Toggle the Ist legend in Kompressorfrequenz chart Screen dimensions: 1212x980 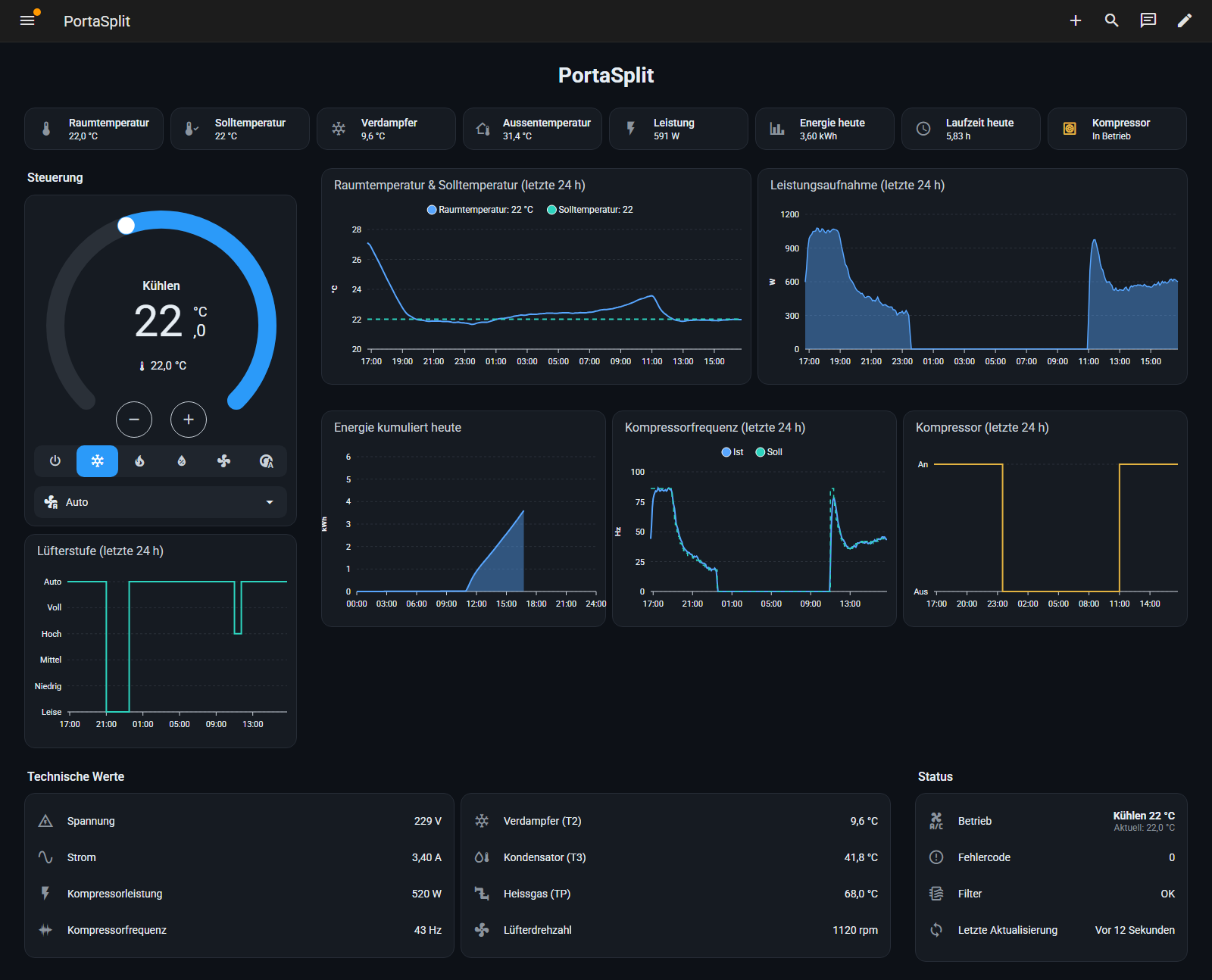coord(733,452)
